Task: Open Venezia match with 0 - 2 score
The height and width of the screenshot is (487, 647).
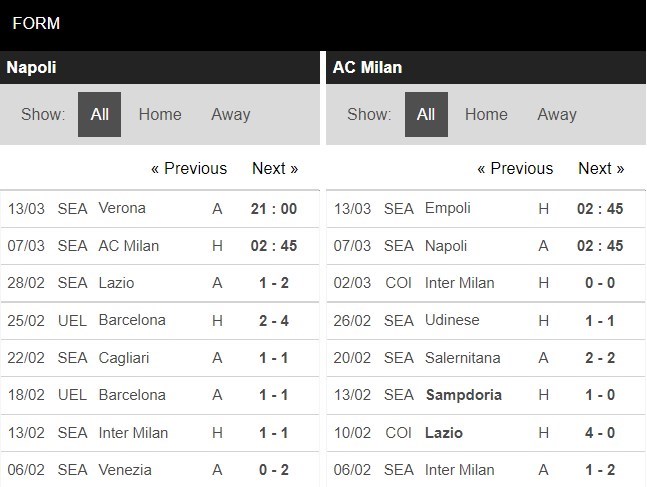Action: [273, 470]
